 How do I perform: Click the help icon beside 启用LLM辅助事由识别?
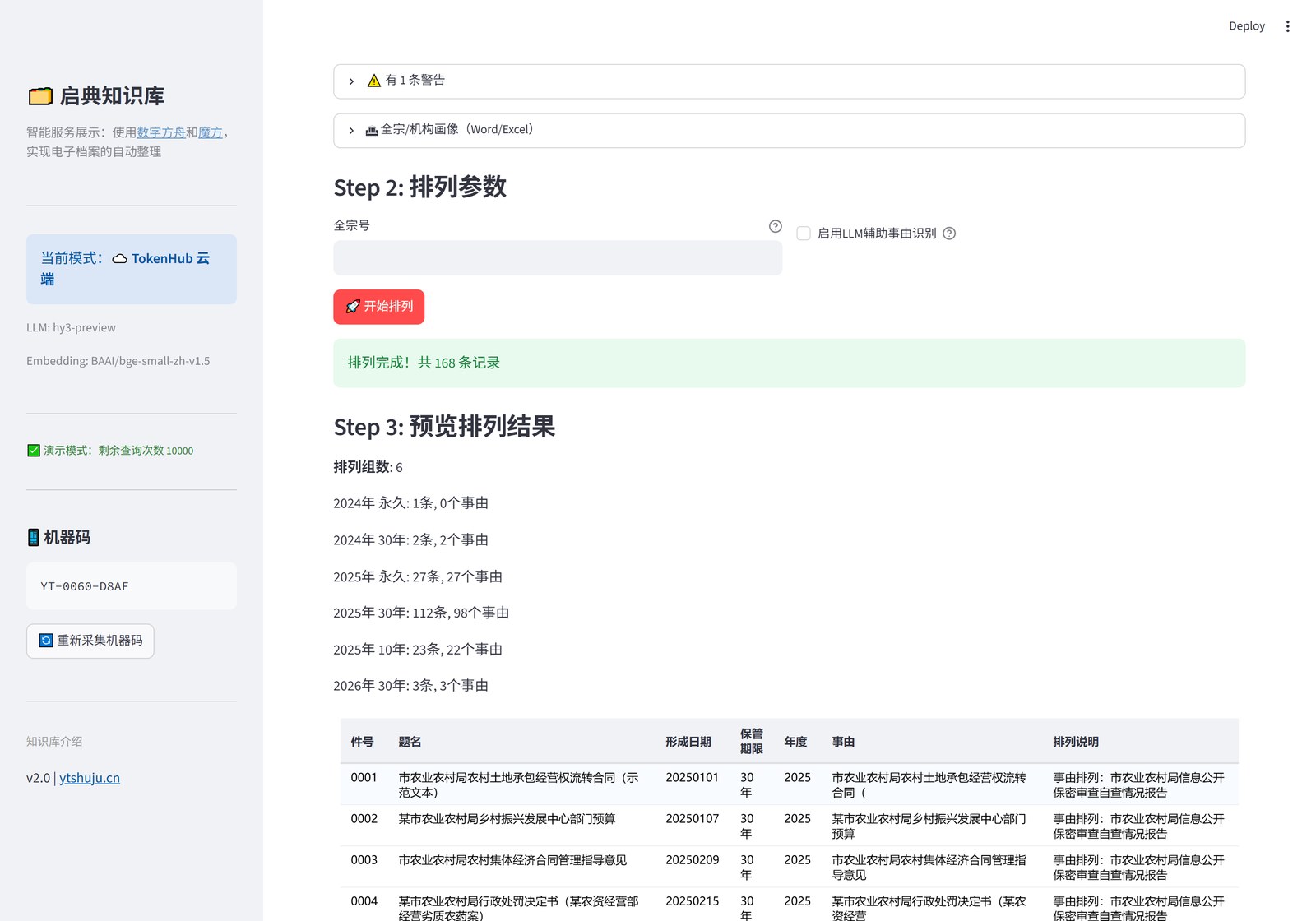pos(949,234)
